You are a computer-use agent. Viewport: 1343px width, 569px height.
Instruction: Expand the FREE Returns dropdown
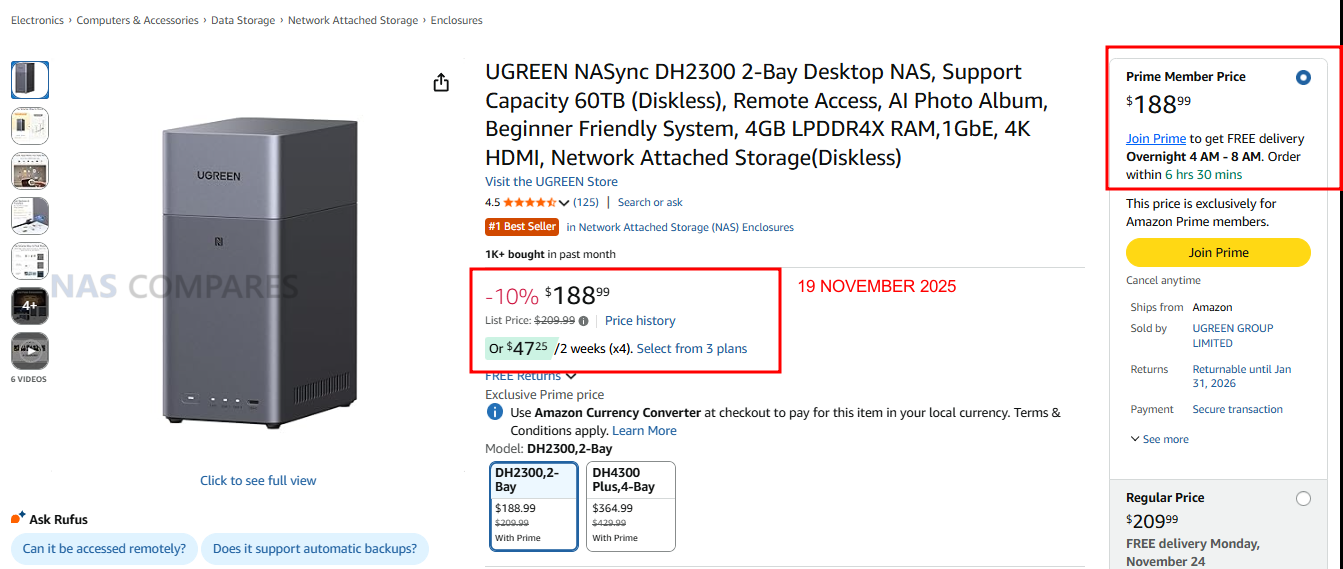(571, 376)
